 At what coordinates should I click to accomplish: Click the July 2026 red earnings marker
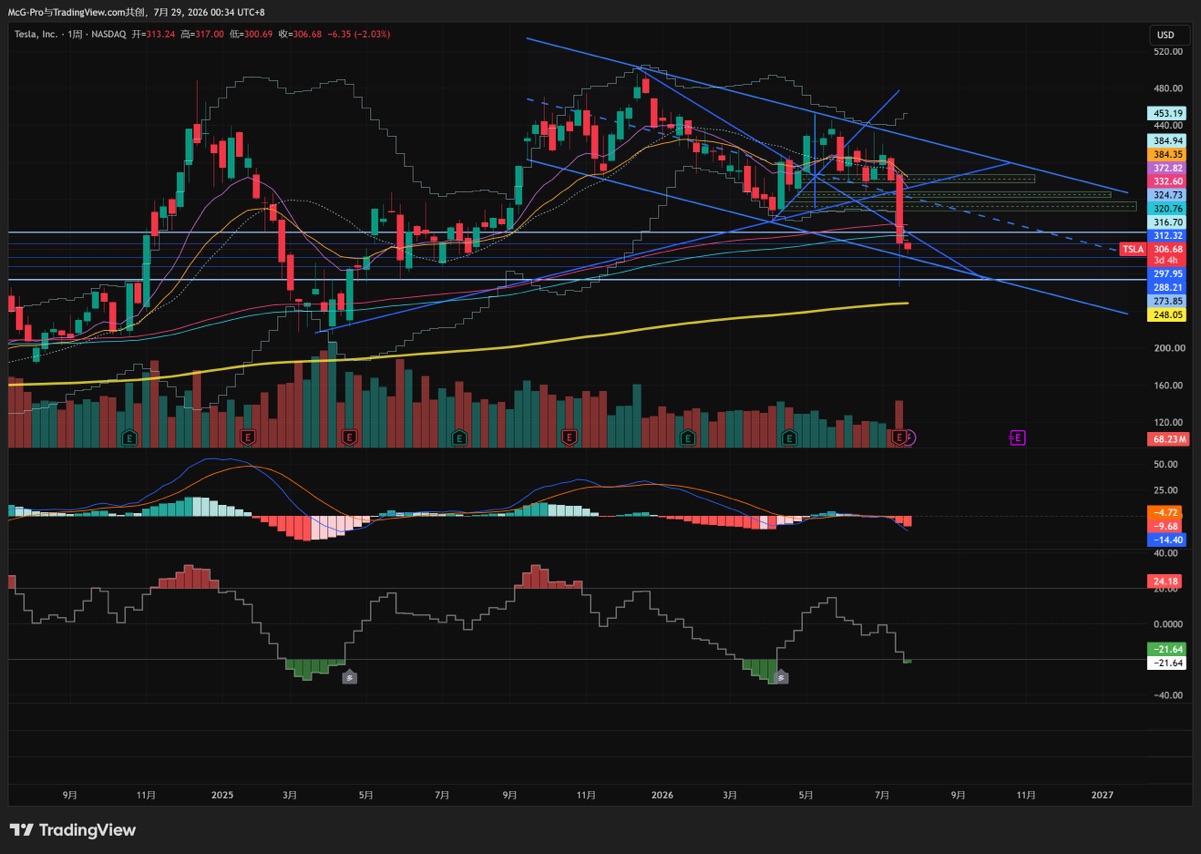[x=899, y=437]
